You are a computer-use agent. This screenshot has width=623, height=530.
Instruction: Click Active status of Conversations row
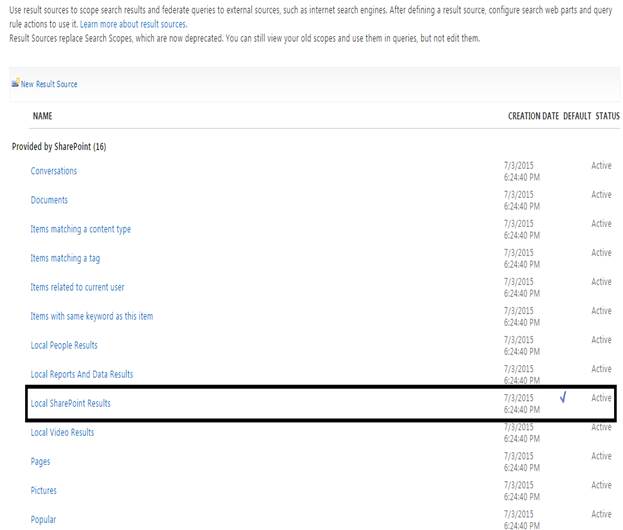click(601, 166)
